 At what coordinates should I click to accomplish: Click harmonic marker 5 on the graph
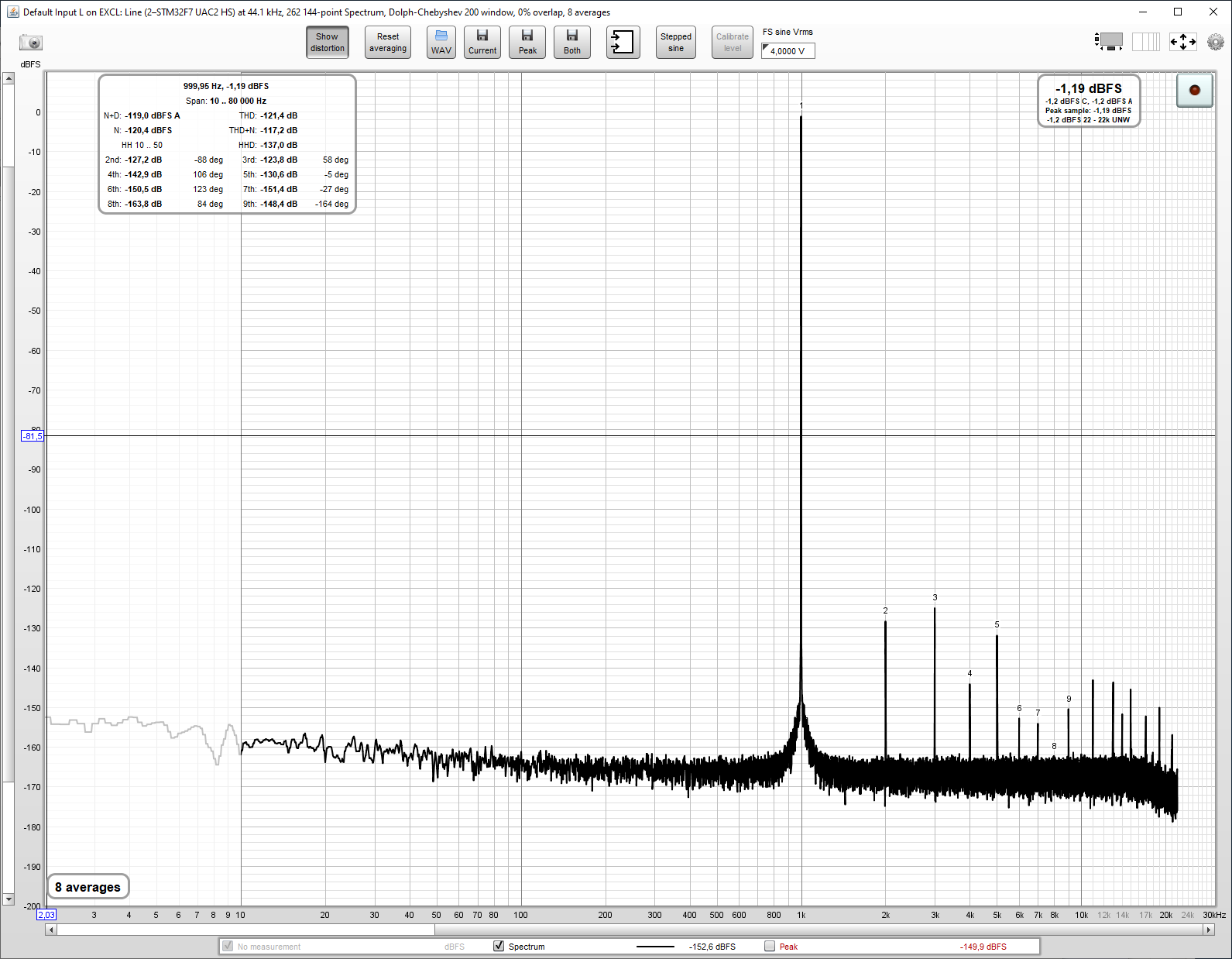[x=997, y=624]
